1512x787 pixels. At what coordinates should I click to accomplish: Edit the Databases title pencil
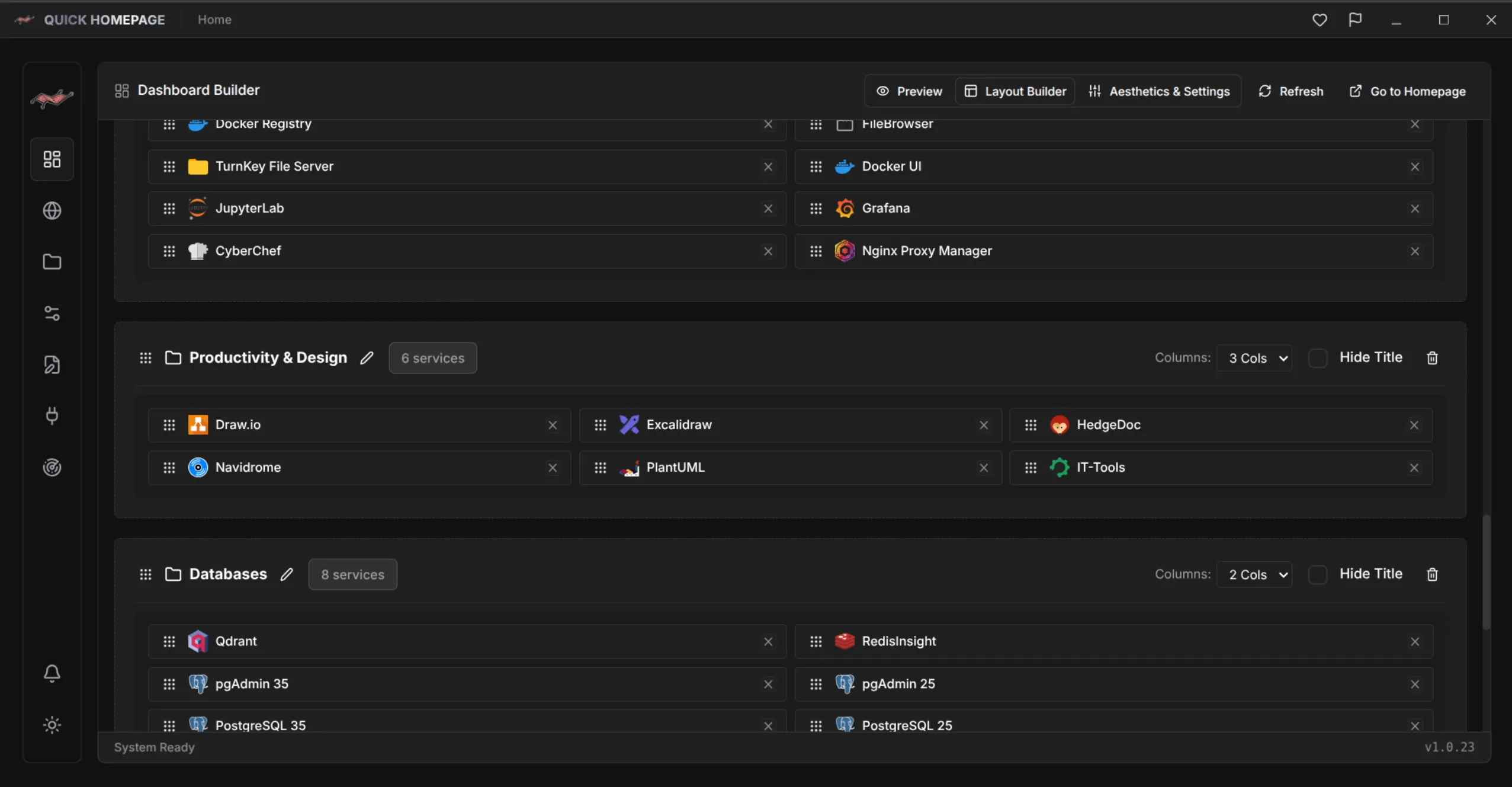point(287,574)
